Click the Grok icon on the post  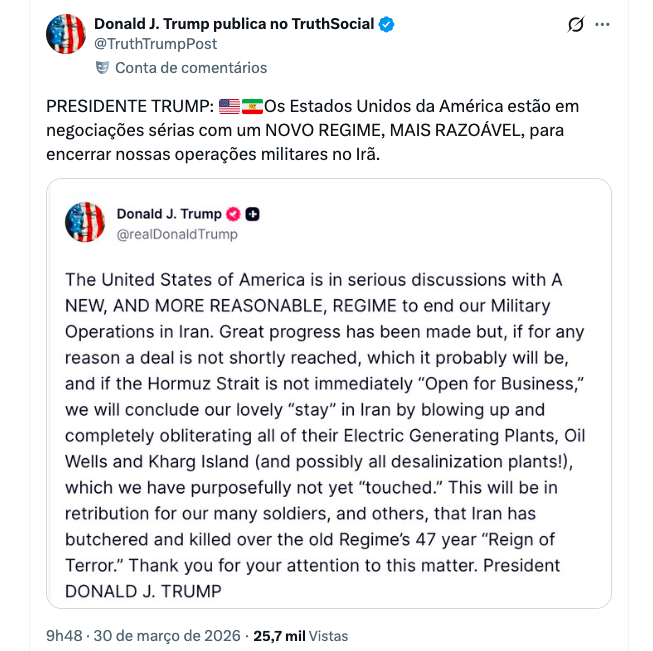[x=575, y=24]
